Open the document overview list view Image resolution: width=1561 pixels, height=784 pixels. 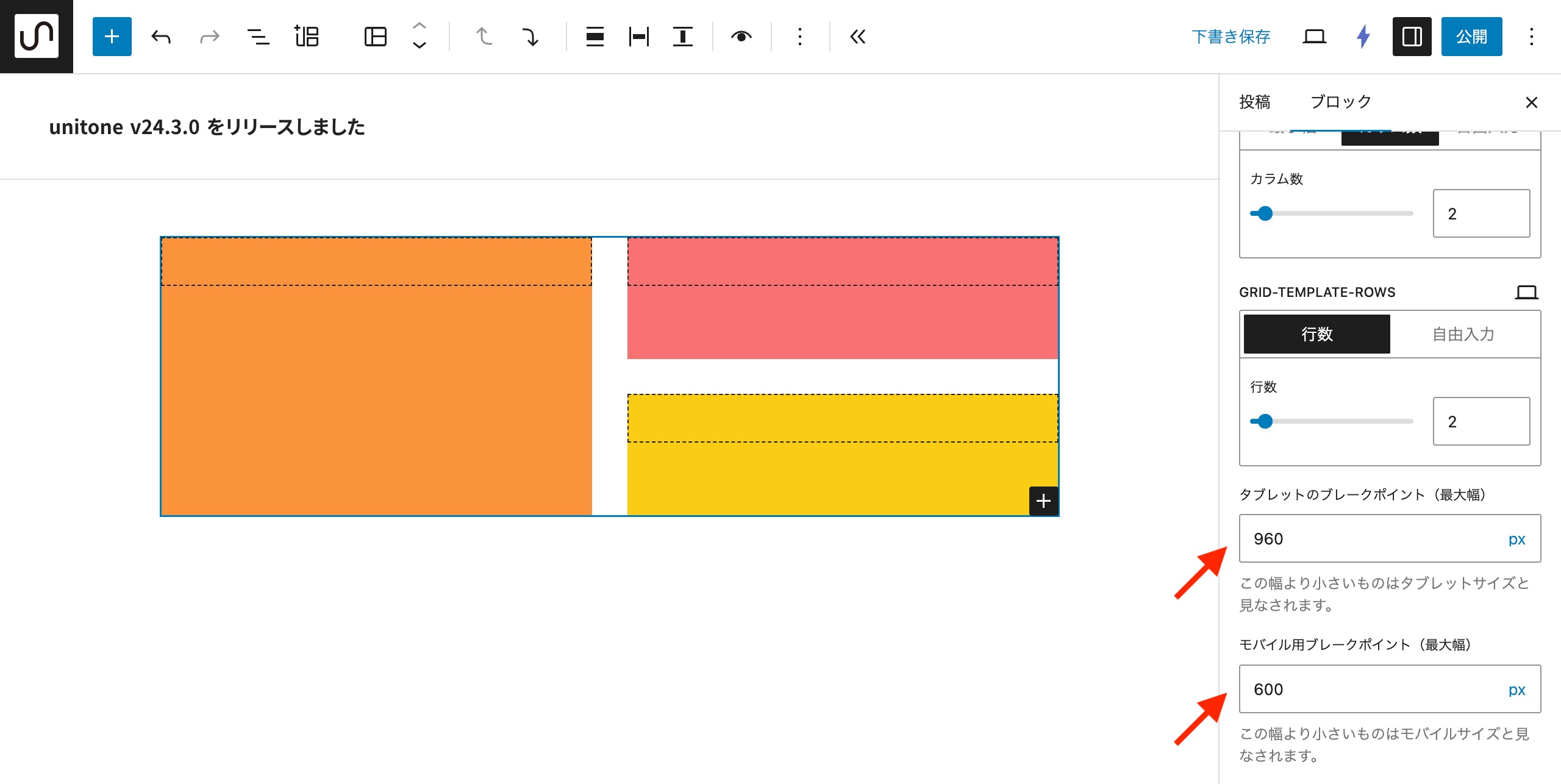click(x=258, y=37)
